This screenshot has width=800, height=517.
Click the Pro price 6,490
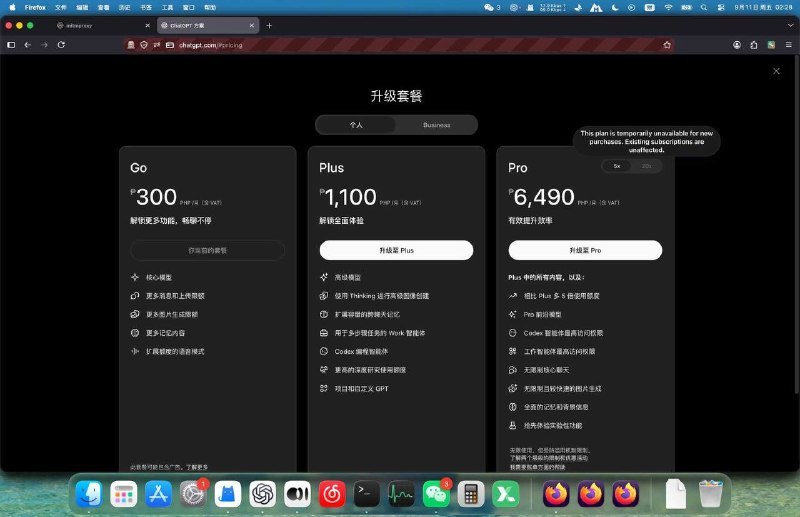click(x=544, y=197)
